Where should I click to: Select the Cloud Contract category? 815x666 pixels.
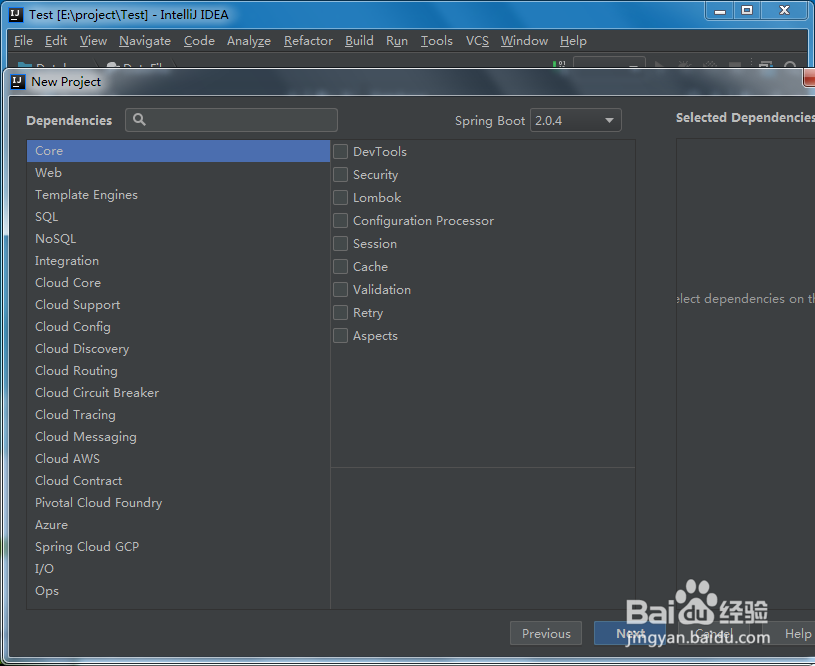(x=178, y=481)
